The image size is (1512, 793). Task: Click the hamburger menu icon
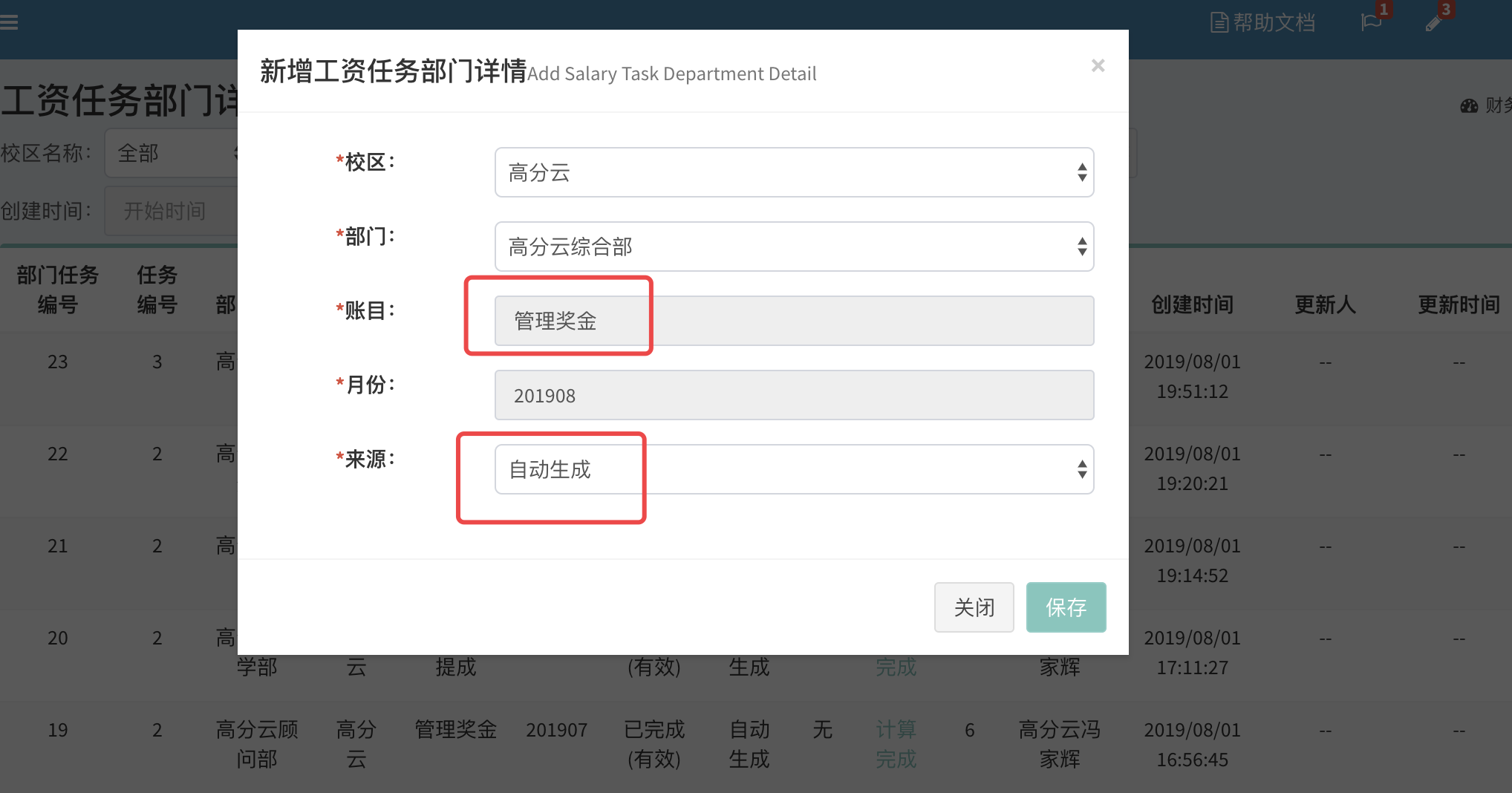click(x=10, y=22)
